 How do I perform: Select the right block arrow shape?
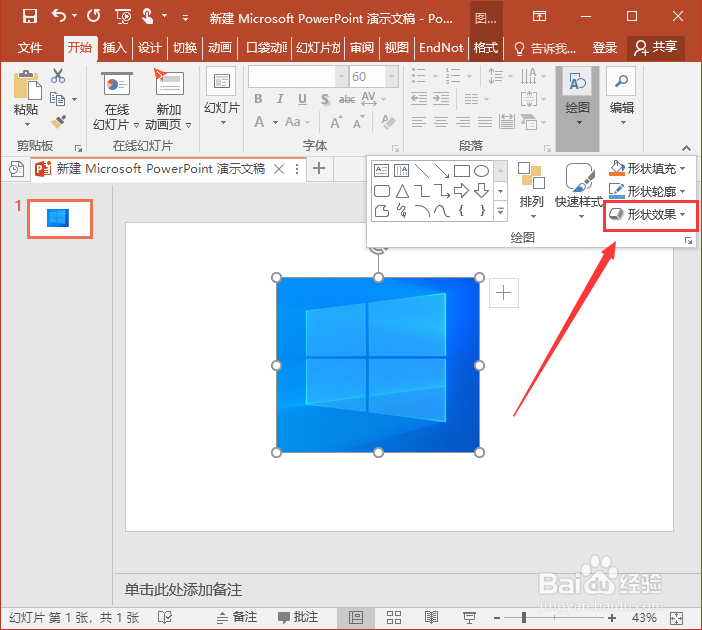(461, 191)
